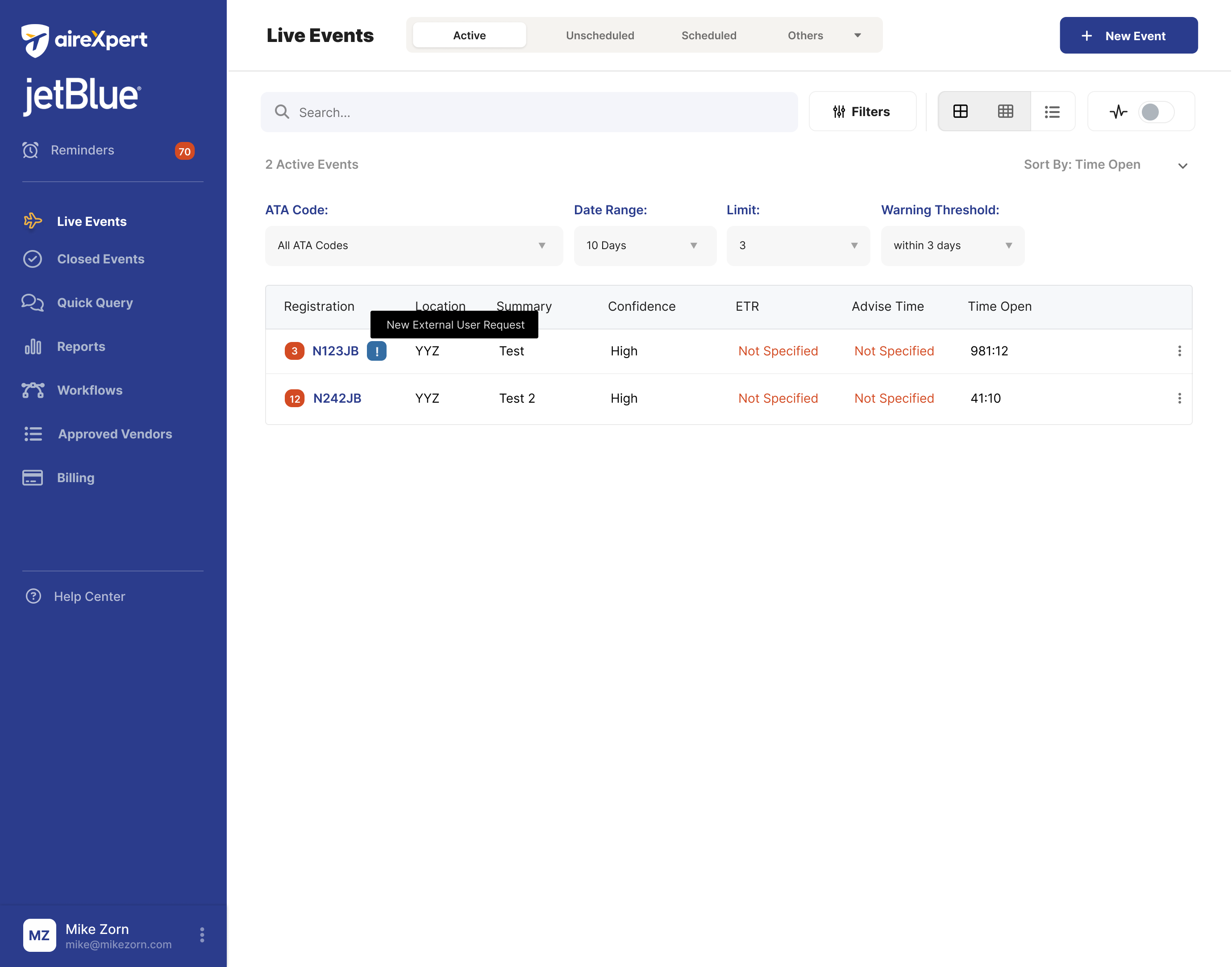
Task: Click the Approved Vendors list icon
Action: point(33,433)
